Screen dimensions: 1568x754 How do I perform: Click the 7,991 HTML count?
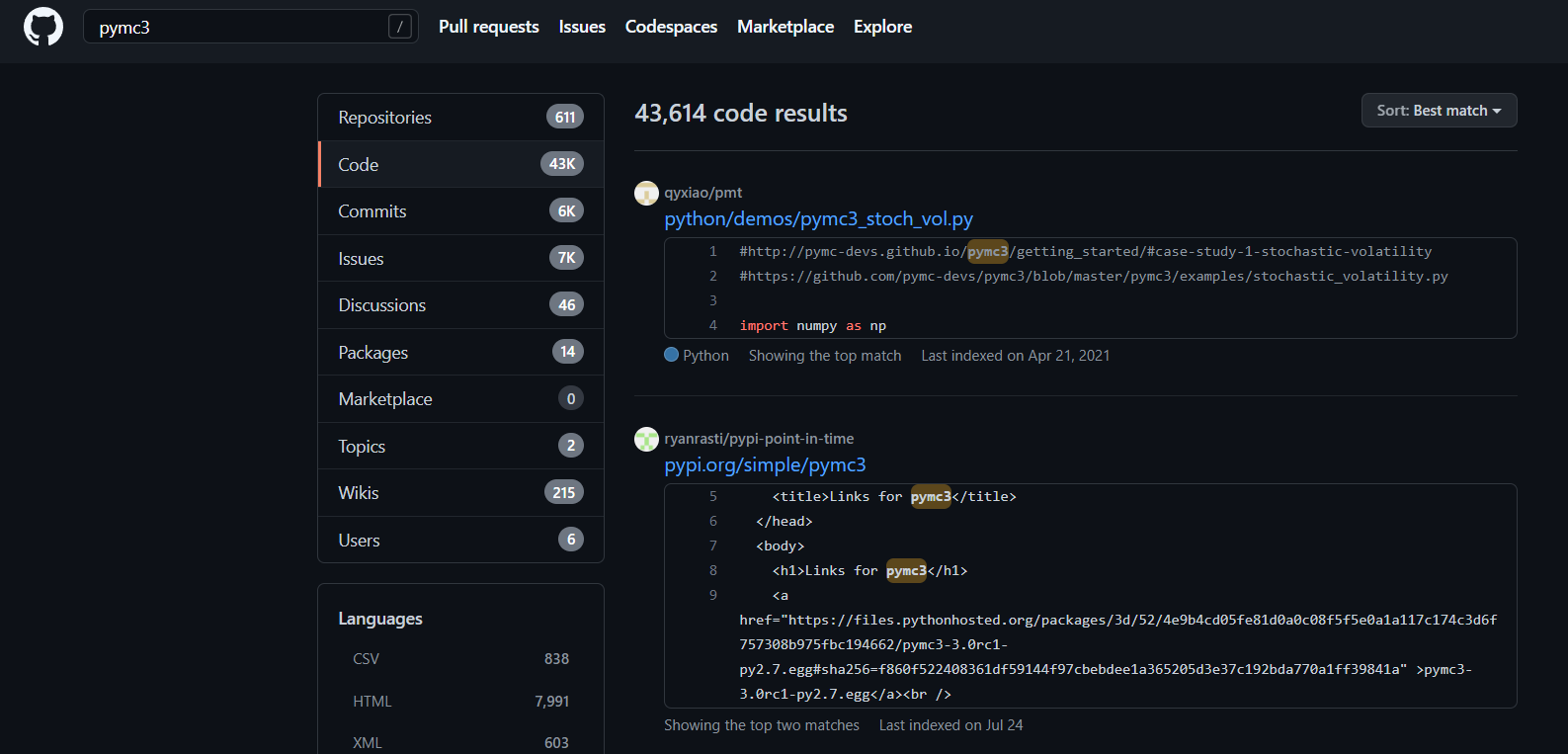point(552,702)
